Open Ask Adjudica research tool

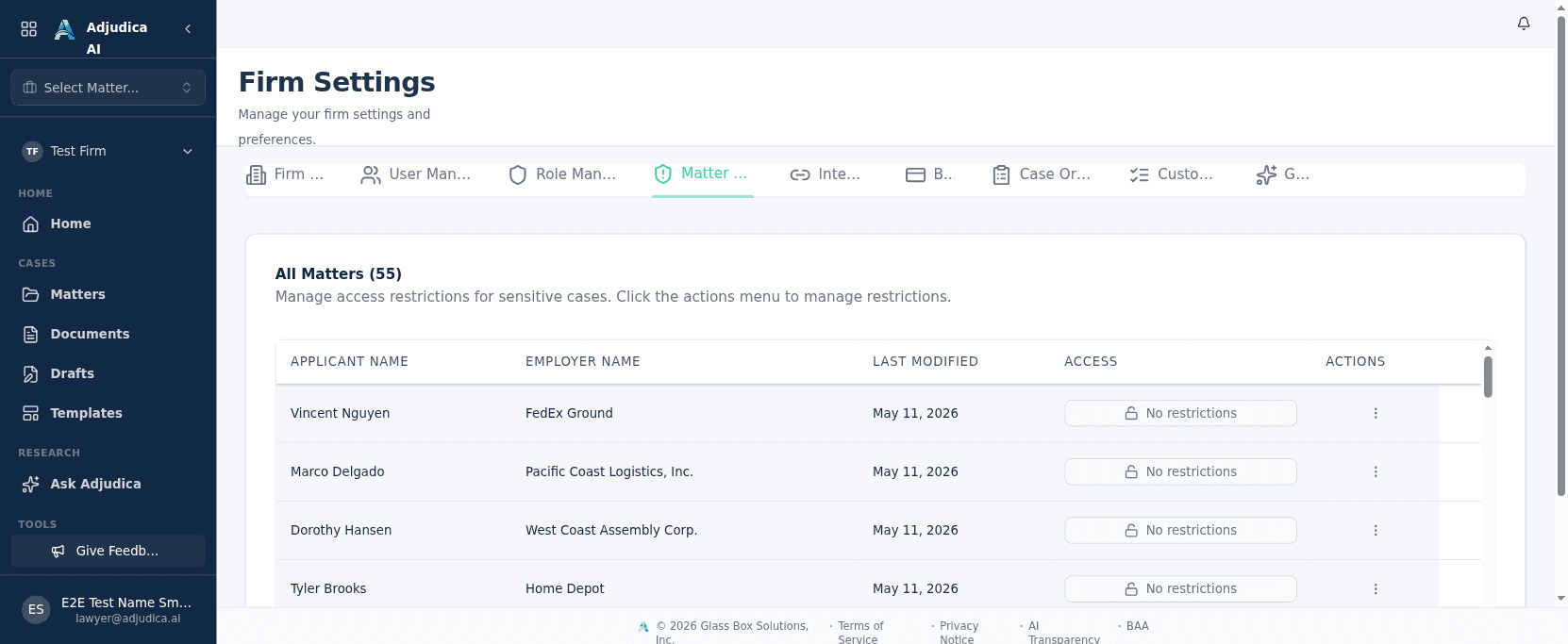pos(108,484)
